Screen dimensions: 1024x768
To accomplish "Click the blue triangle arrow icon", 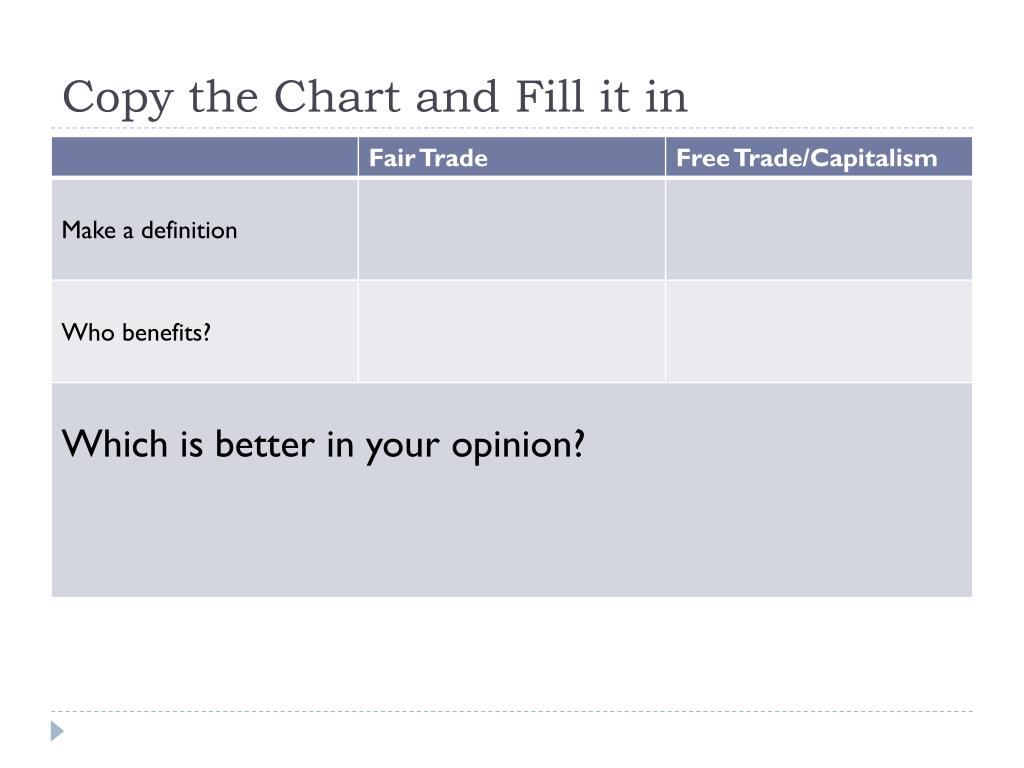I will coord(57,731).
